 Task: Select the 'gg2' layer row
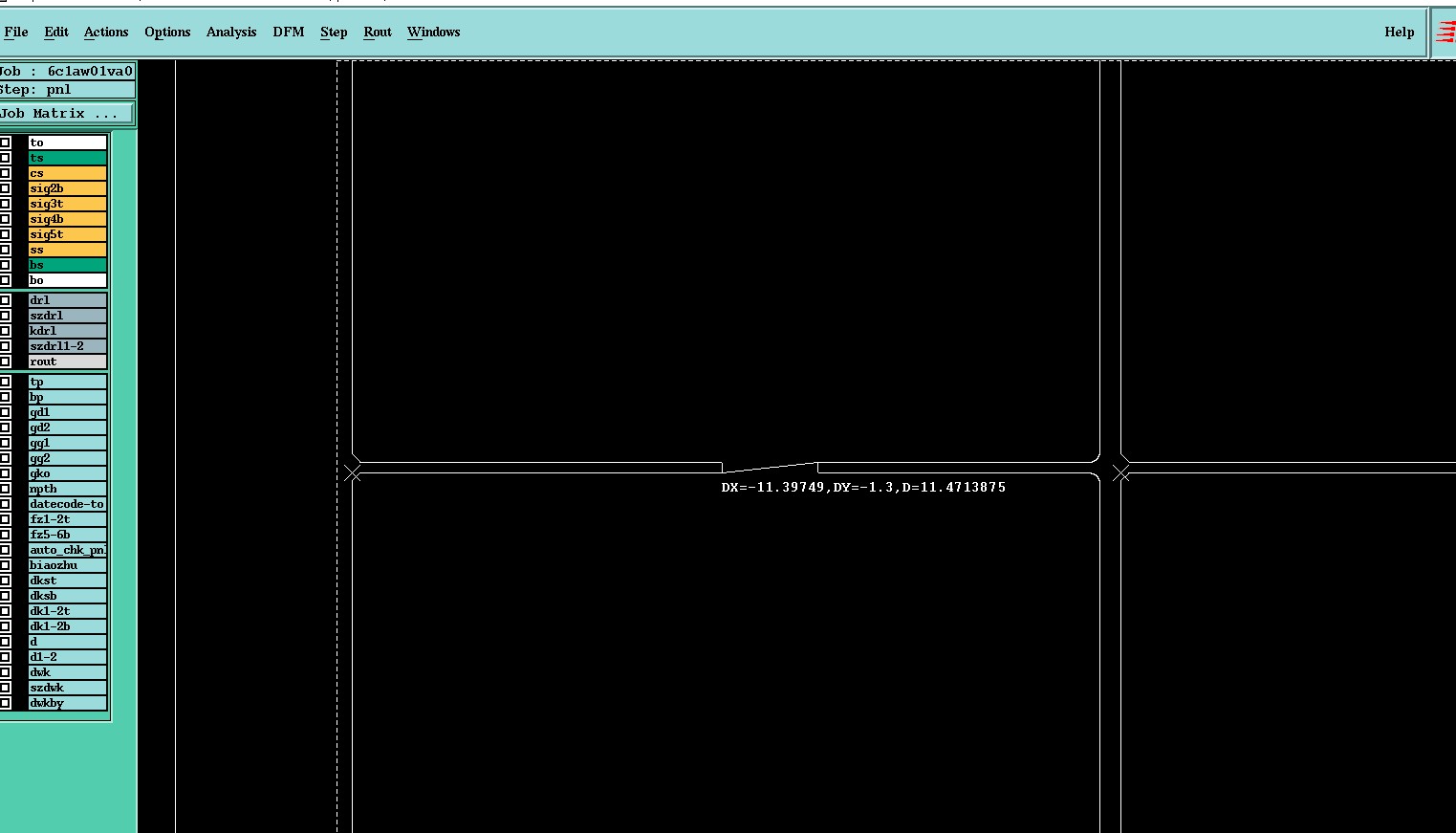click(67, 458)
